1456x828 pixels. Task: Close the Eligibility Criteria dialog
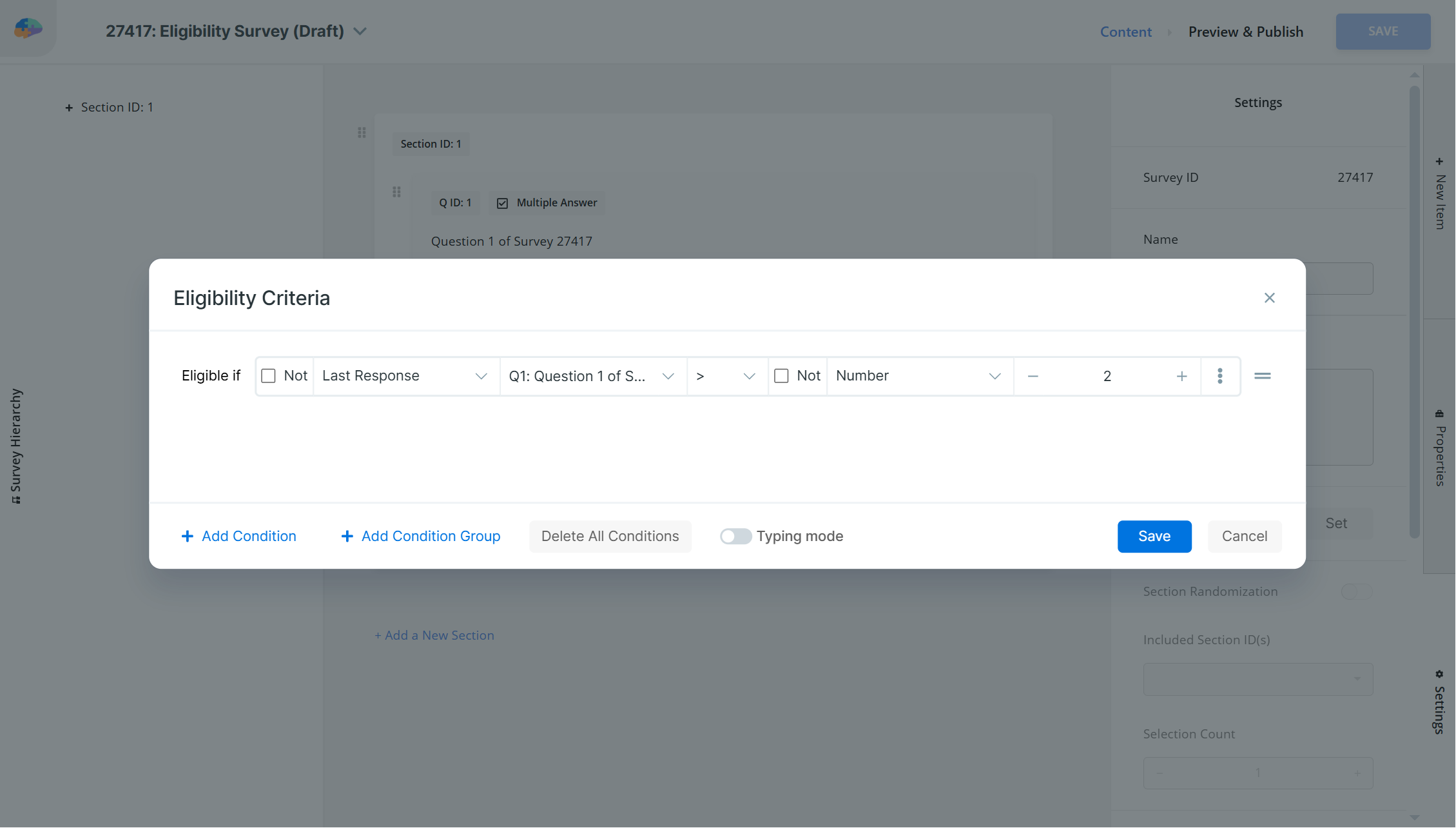point(1269,298)
